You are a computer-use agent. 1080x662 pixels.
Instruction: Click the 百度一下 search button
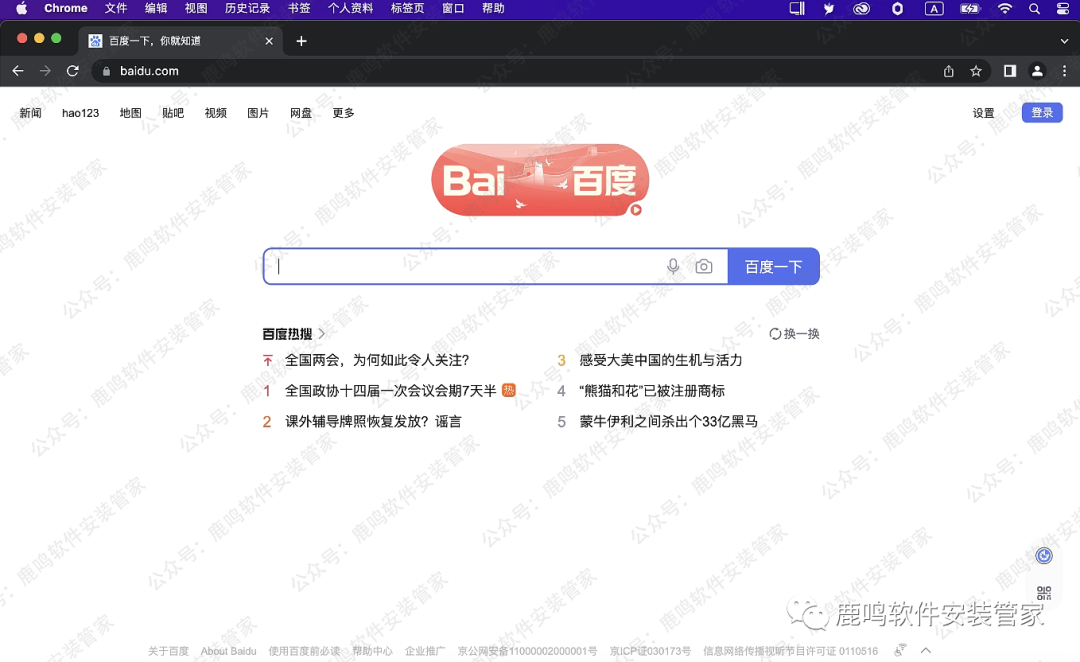pos(773,267)
